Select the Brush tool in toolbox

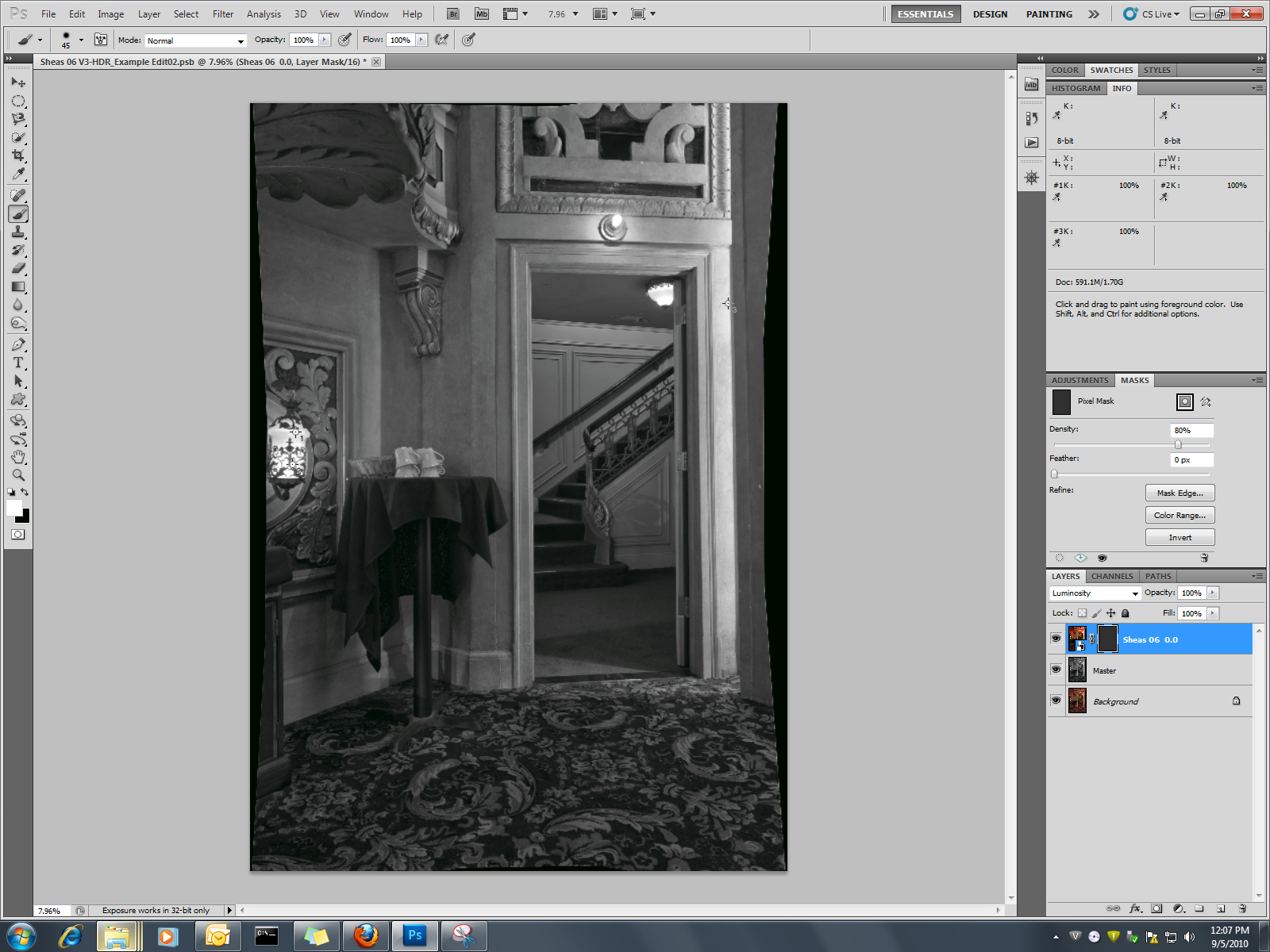(x=18, y=213)
